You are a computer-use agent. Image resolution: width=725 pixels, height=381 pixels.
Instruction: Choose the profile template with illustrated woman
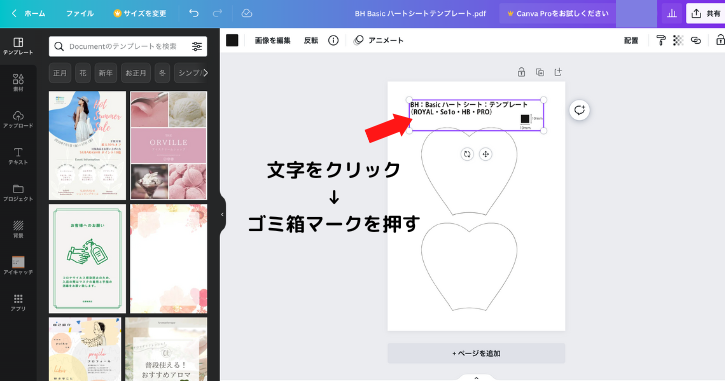(85, 349)
